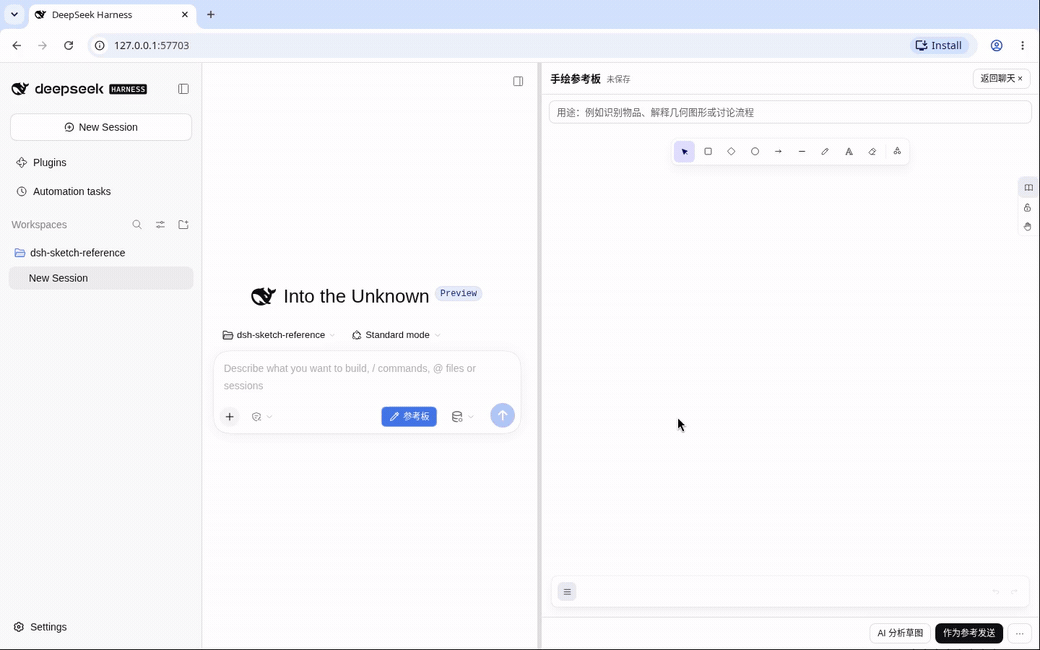Open workspace filter sliders icon

[x=161, y=225]
